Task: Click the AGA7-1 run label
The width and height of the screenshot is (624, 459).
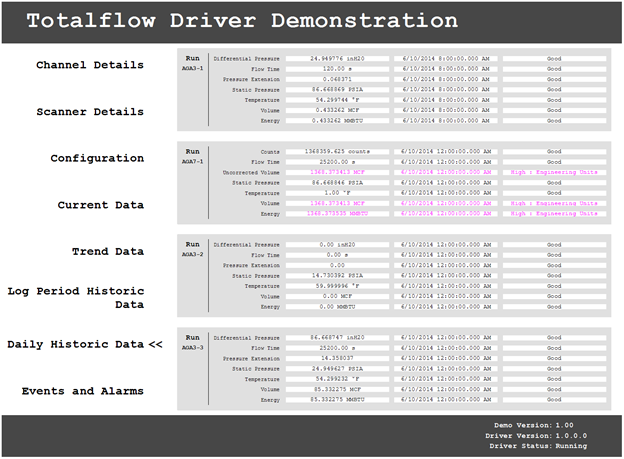Action: 193,162
